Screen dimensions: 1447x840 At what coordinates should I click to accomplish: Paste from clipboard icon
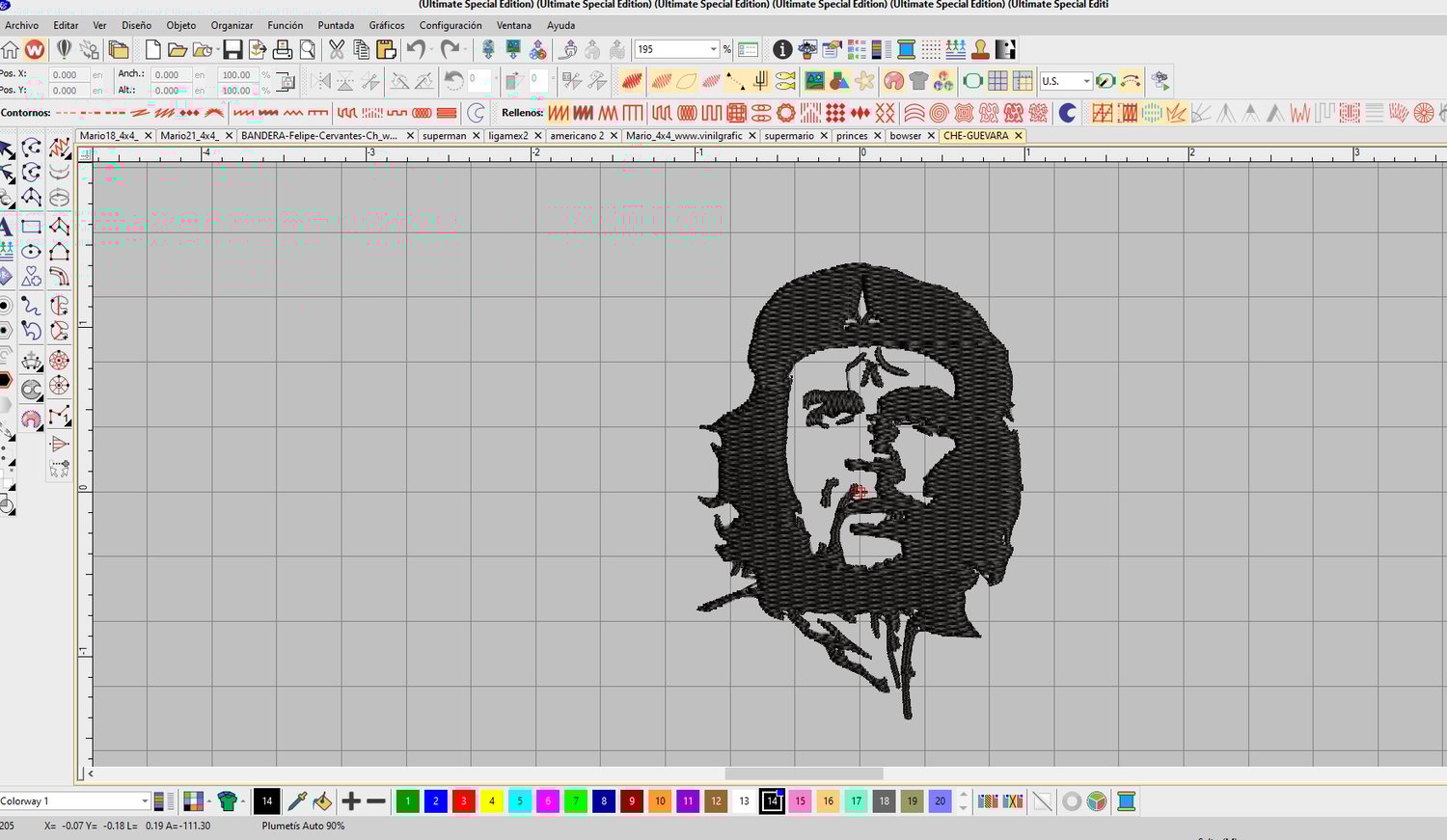386,49
